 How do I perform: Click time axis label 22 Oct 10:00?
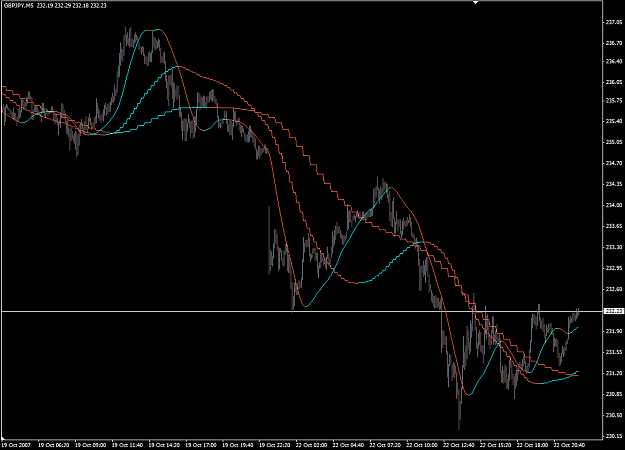[422, 445]
